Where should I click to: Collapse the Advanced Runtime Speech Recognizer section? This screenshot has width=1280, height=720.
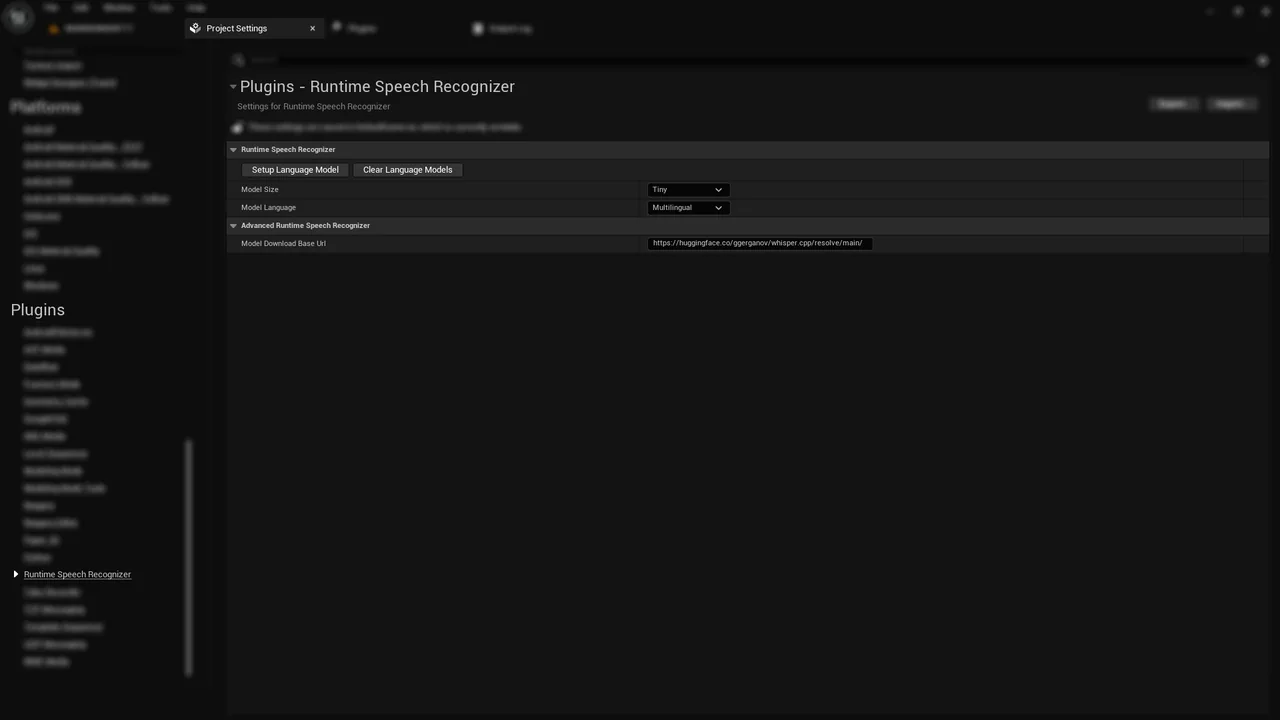[233, 225]
